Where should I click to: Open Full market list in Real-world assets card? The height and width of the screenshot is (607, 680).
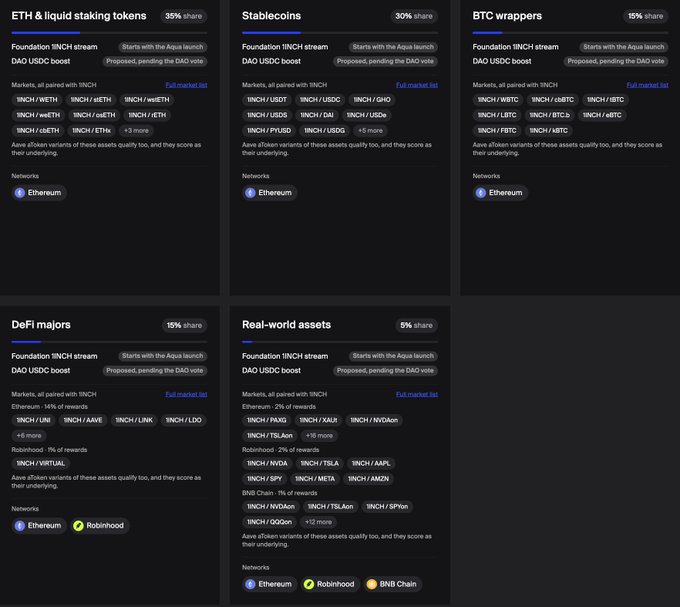pos(417,394)
